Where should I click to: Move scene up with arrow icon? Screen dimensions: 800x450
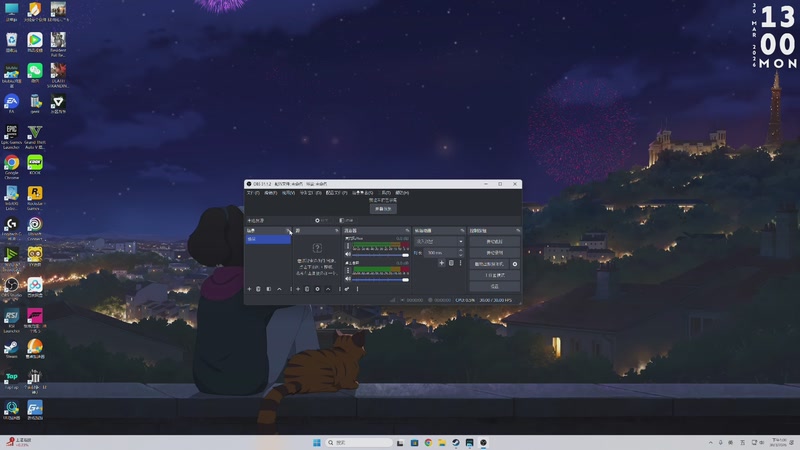pyautogui.click(x=279, y=289)
